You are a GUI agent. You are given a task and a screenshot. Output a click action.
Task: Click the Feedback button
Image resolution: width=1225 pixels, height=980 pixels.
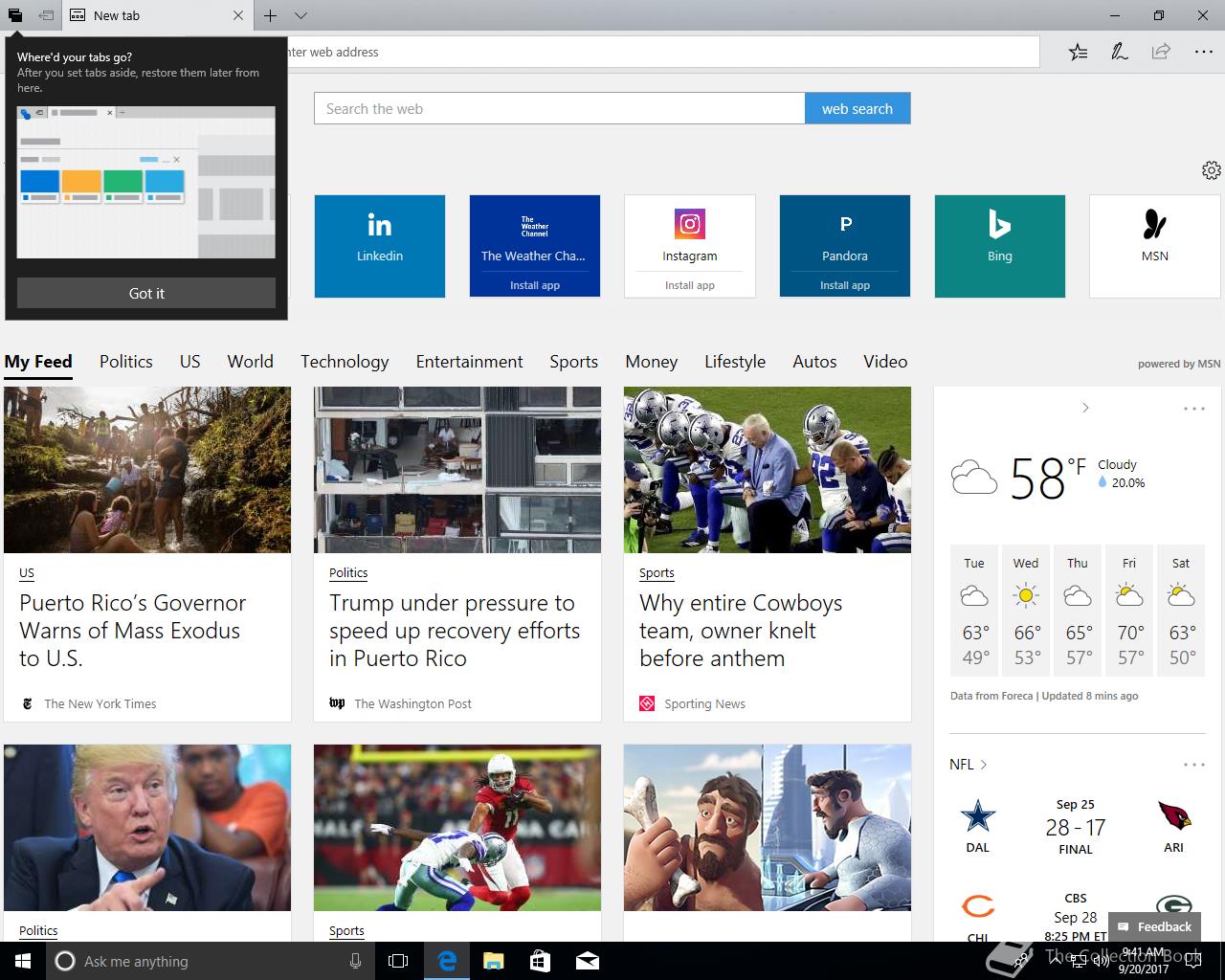tap(1154, 926)
